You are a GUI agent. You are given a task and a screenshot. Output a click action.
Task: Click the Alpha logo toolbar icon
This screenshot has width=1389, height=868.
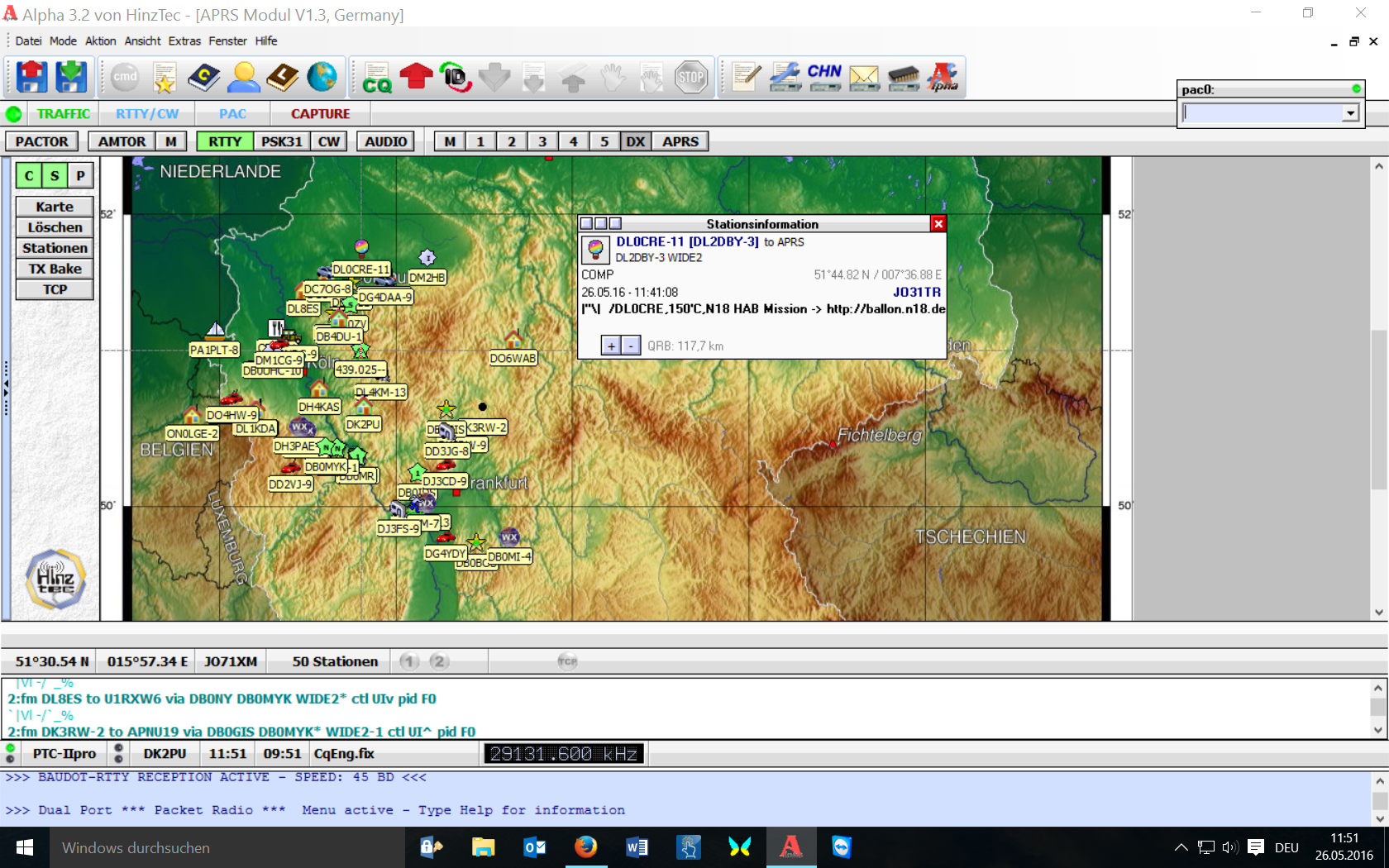[943, 77]
